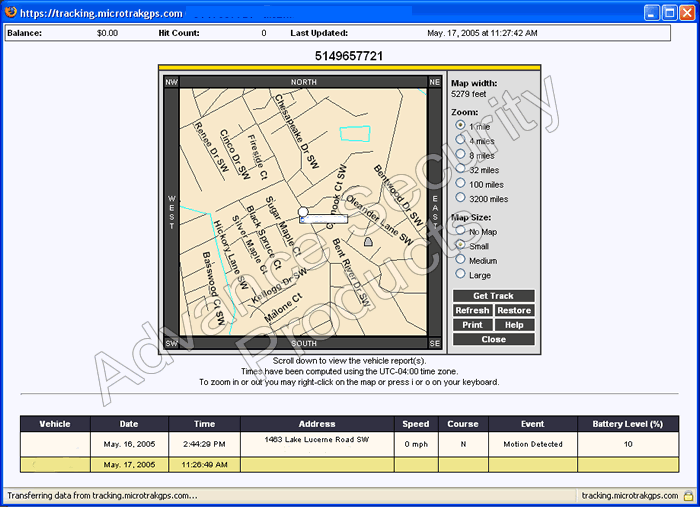The width and height of the screenshot is (700, 507).
Task: Click the Firefox icon in the title bar
Action: click(10, 13)
